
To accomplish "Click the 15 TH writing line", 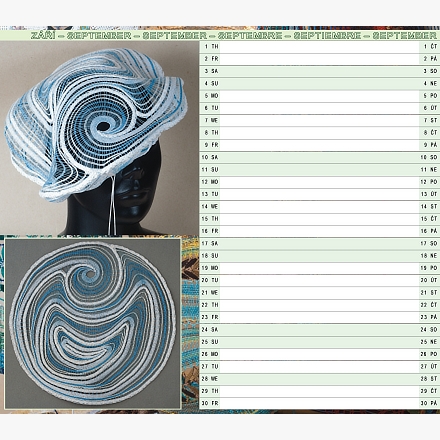I will [319, 219].
